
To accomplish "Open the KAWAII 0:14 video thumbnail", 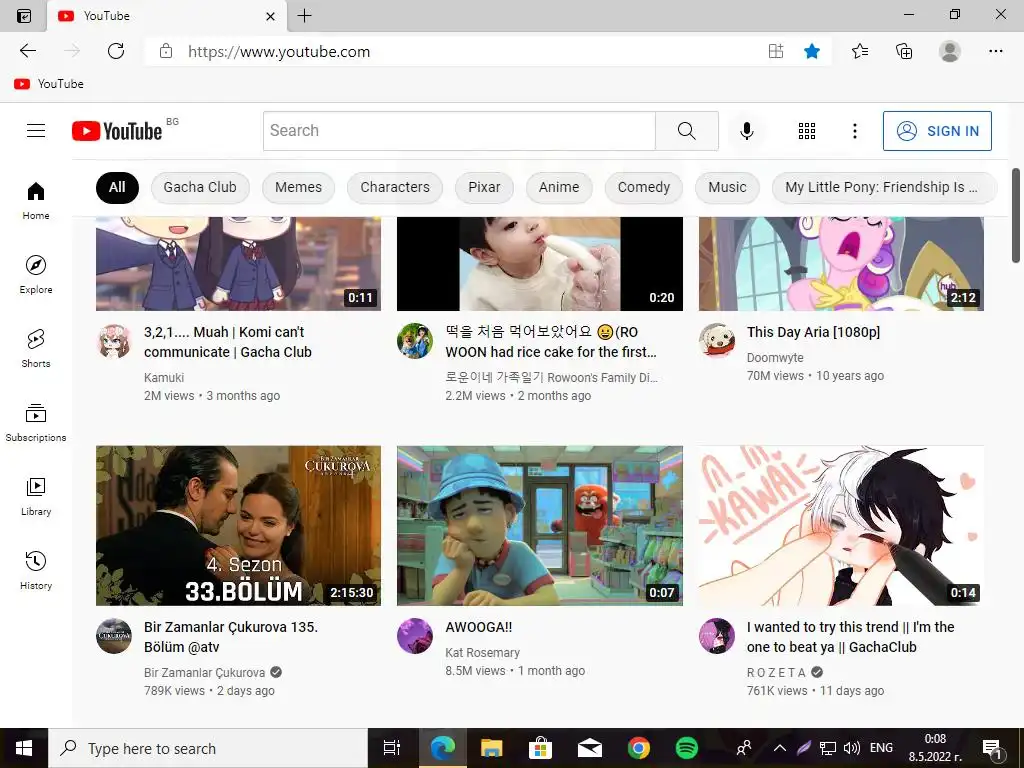I will pos(841,526).
